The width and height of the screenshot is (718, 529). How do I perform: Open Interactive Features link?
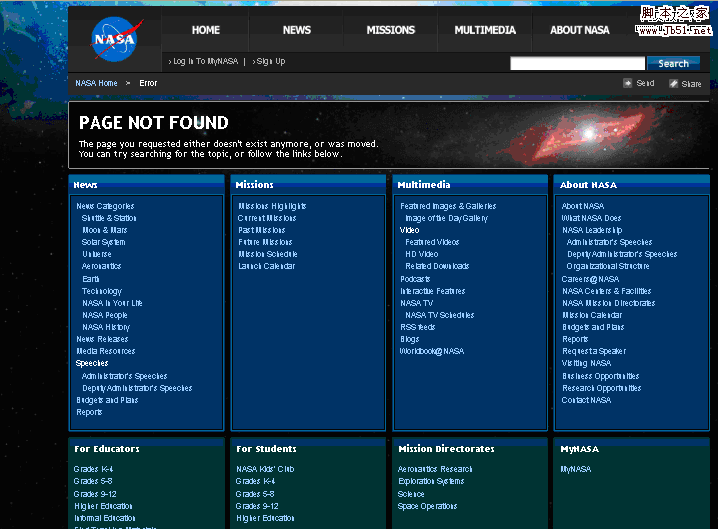pyautogui.click(x=433, y=291)
